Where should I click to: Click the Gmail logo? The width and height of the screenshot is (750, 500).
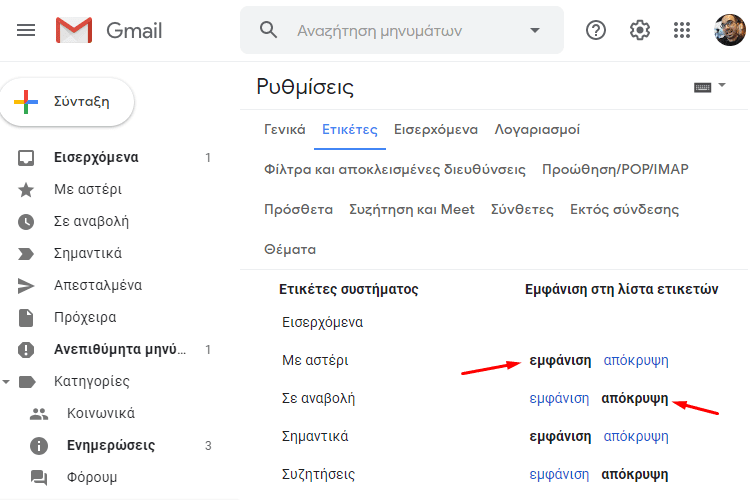point(109,30)
